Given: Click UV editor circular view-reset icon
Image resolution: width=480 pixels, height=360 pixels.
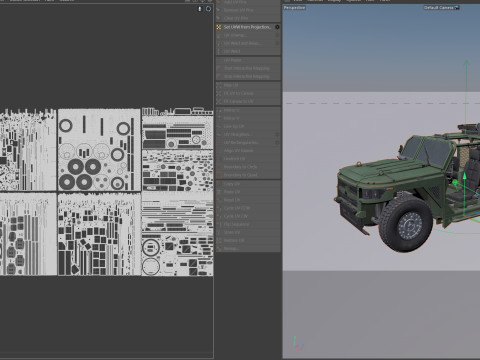Looking at the screenshot, I should [208, 9].
